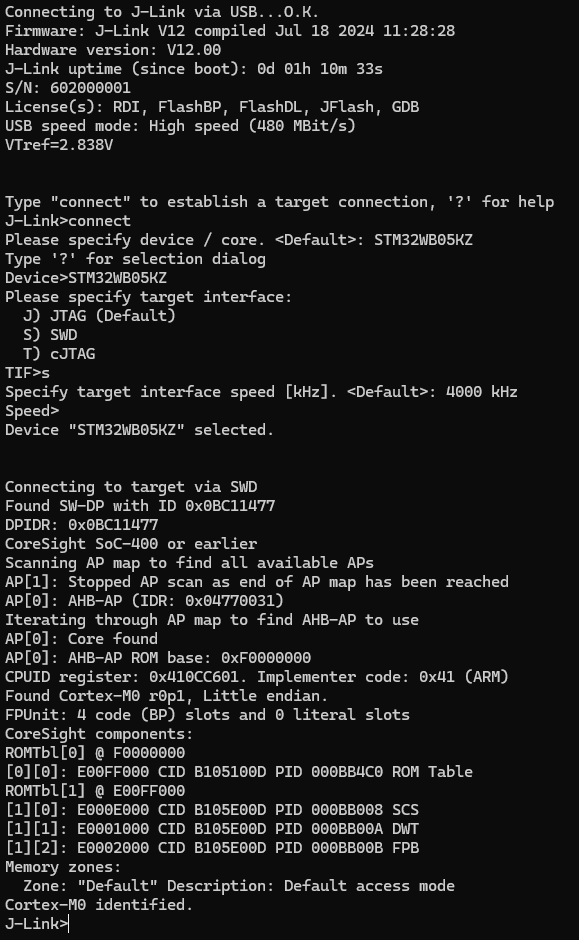The image size is (579, 940).
Task: Click the FPB component entry E0002000
Action: (212, 848)
